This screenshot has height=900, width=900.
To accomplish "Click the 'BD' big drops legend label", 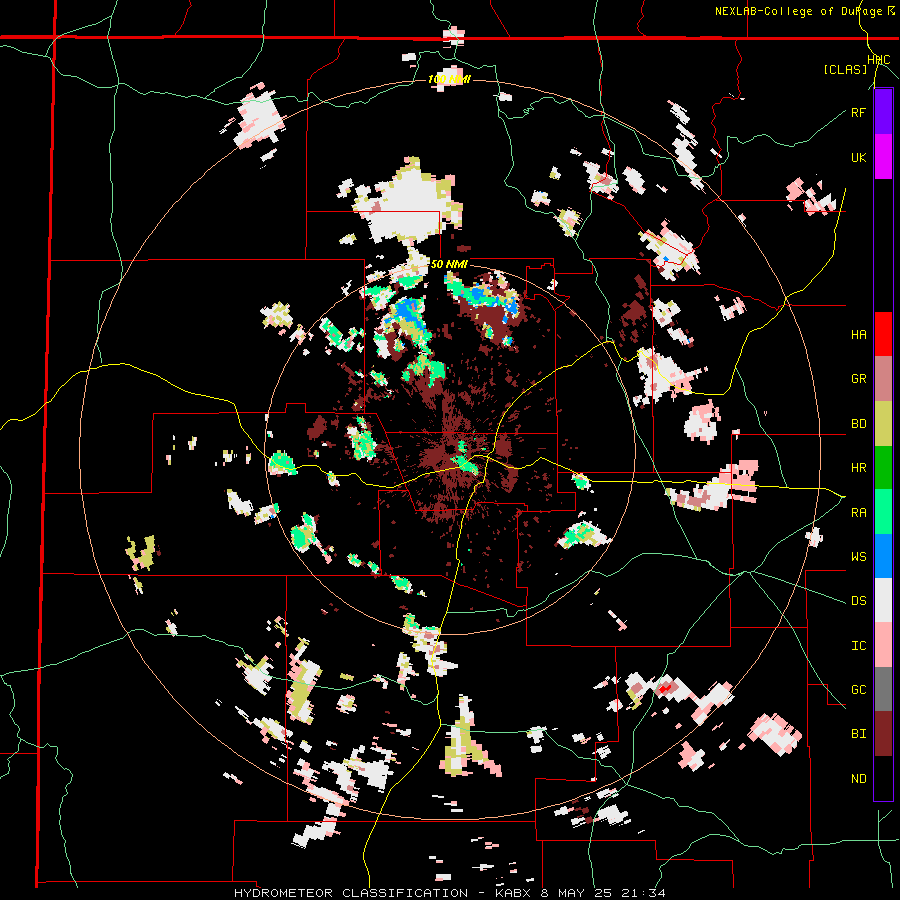I will [x=858, y=424].
